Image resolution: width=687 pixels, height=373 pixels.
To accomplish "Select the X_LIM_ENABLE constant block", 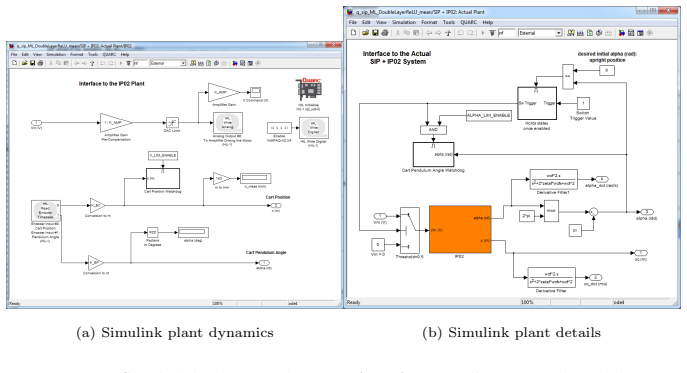I will coord(163,155).
